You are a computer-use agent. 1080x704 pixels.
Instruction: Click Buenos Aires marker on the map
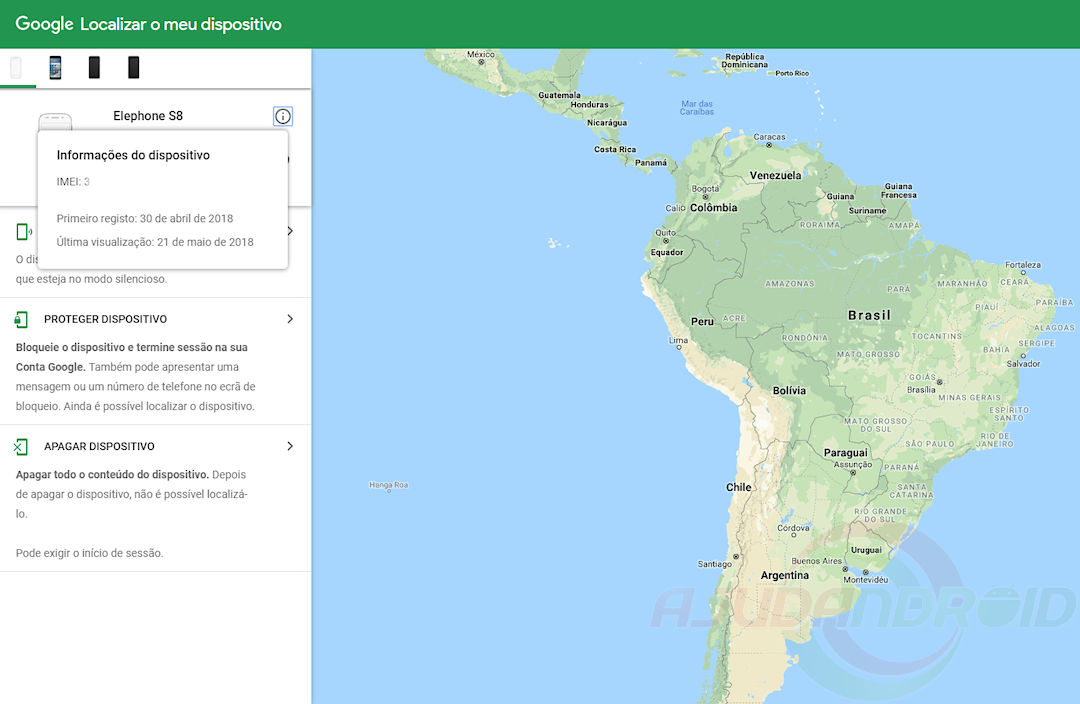[x=845, y=570]
